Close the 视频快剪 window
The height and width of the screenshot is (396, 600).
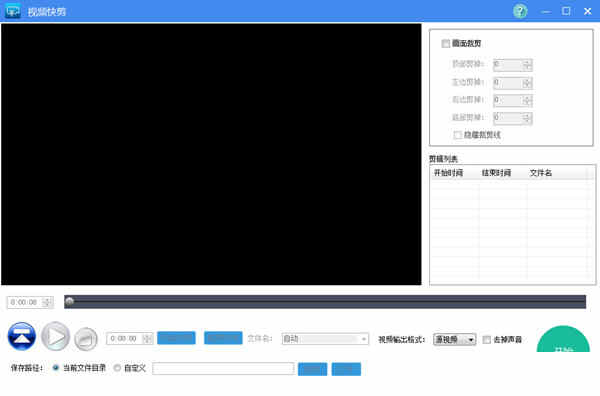click(588, 11)
